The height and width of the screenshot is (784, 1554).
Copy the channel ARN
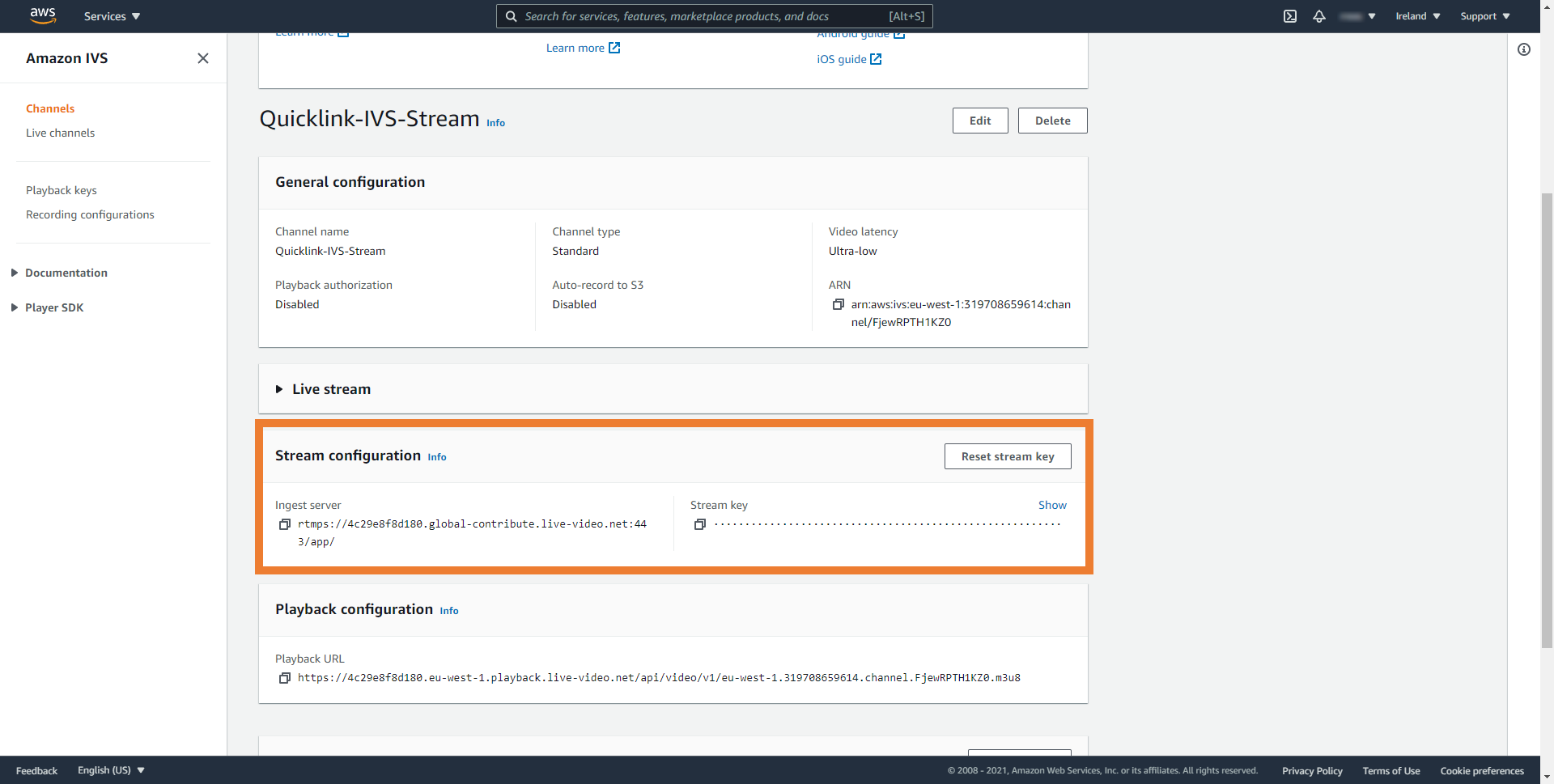click(839, 304)
